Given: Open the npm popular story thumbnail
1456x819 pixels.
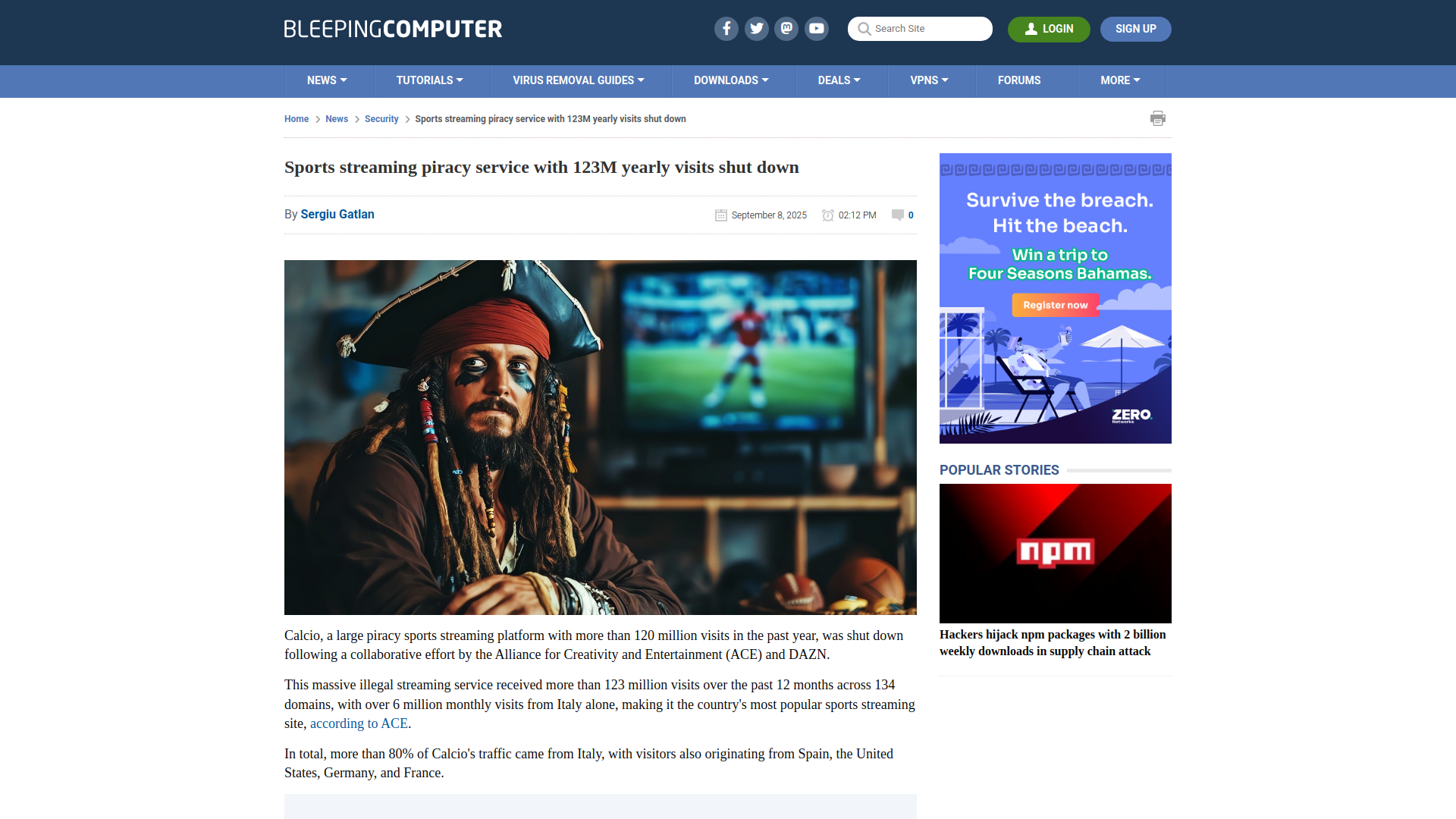Looking at the screenshot, I should pyautogui.click(x=1056, y=554).
